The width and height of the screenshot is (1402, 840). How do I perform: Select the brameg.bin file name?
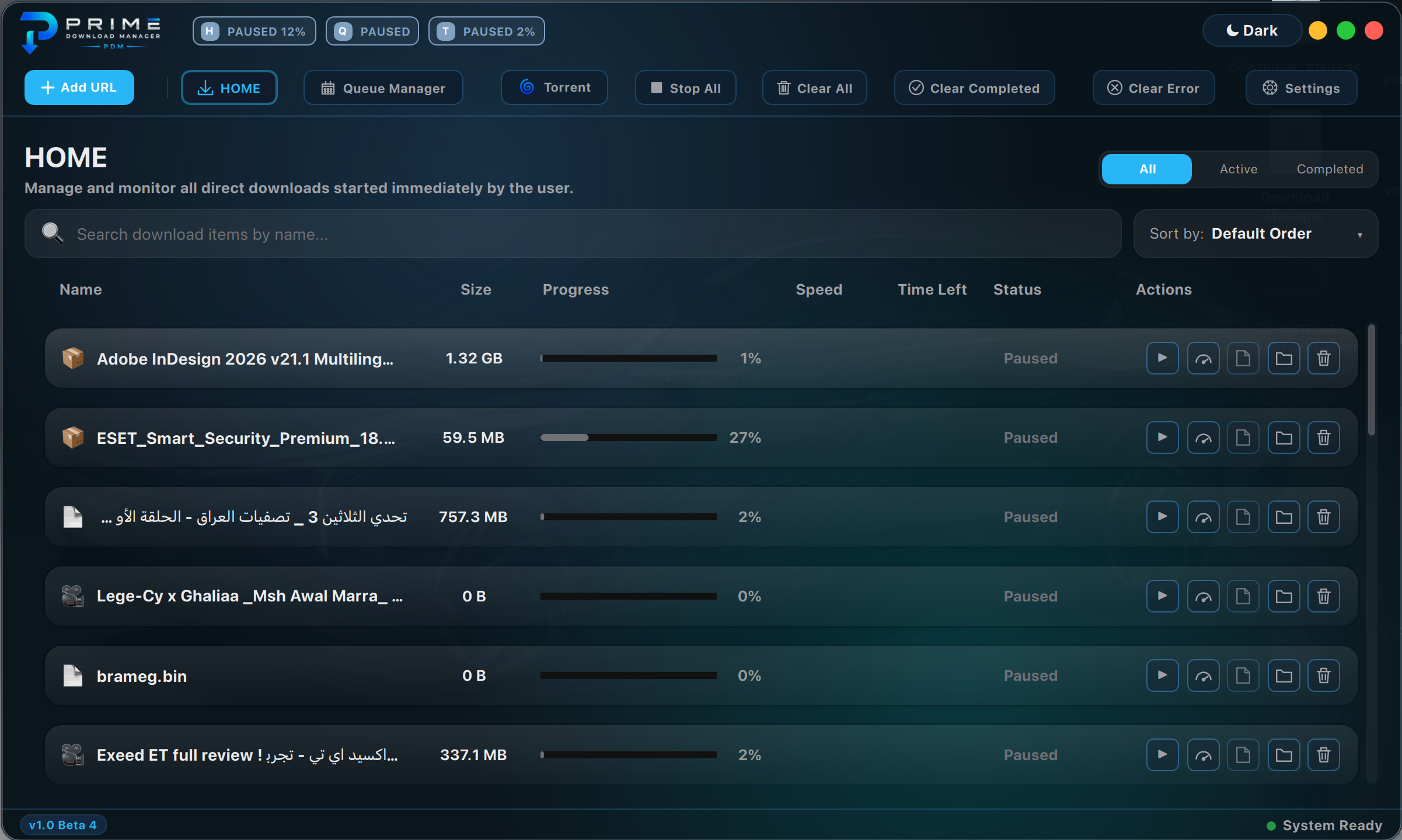pyautogui.click(x=142, y=676)
